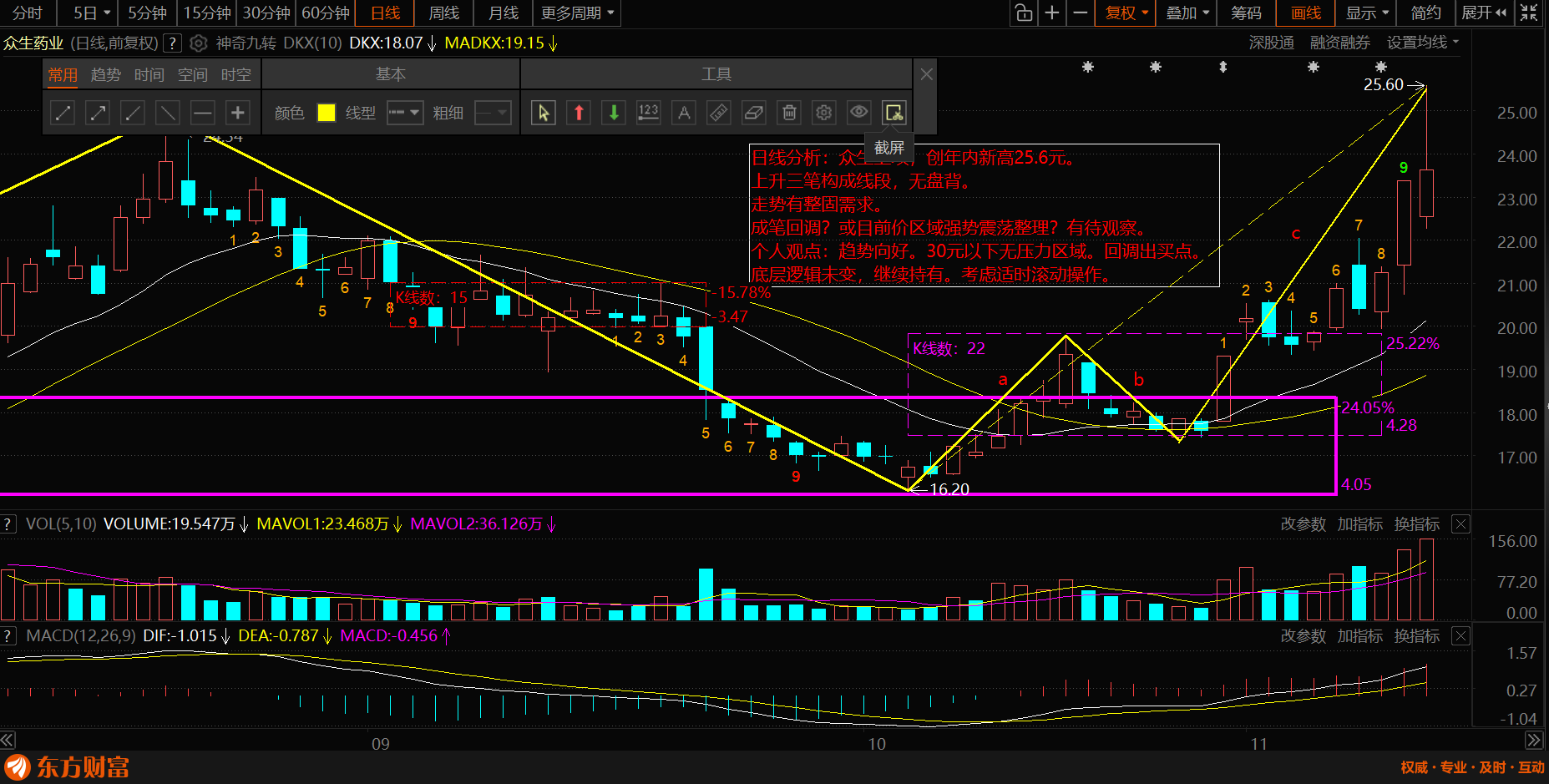
Task: Switch to the 5分钟 period tab
Action: click(147, 13)
